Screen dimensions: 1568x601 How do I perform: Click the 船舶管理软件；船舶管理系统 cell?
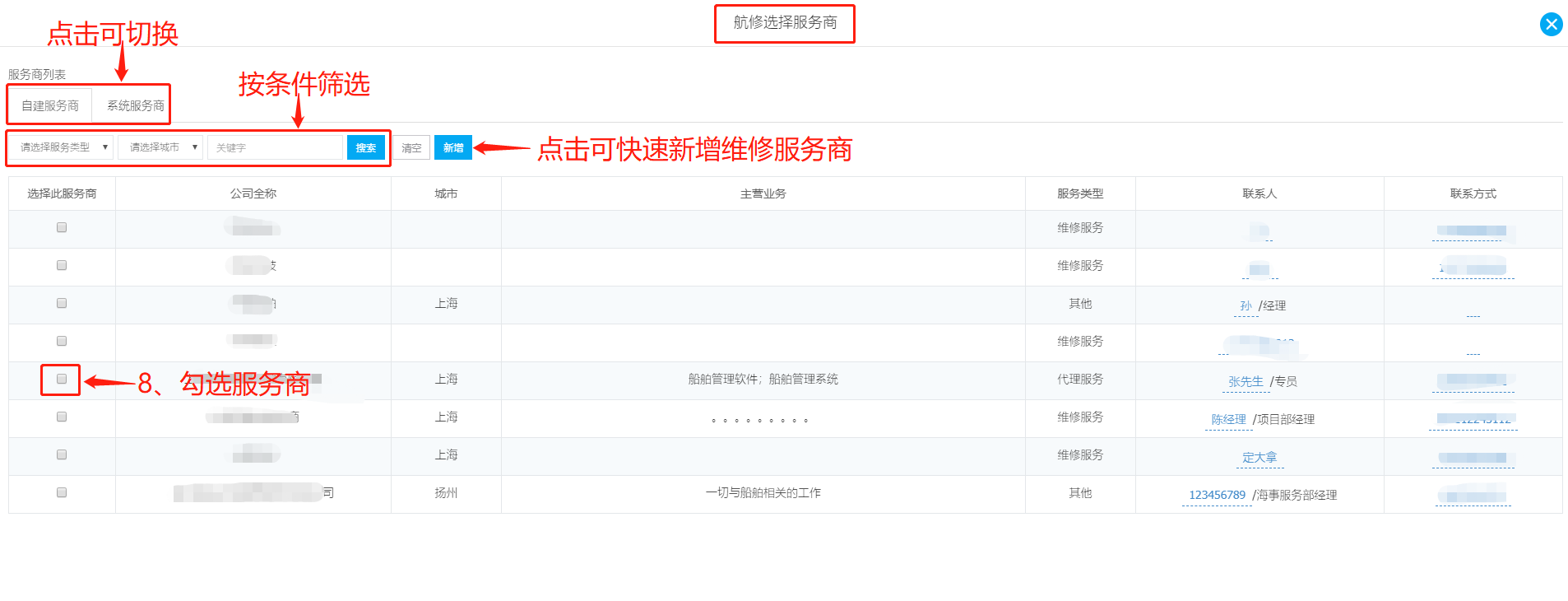(x=763, y=379)
